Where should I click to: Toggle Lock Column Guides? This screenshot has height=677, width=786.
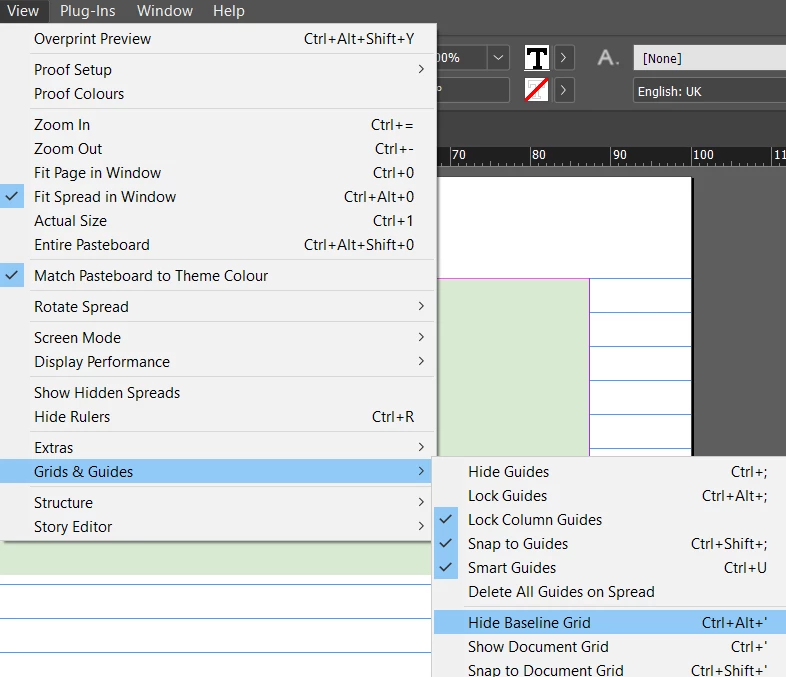610,519
